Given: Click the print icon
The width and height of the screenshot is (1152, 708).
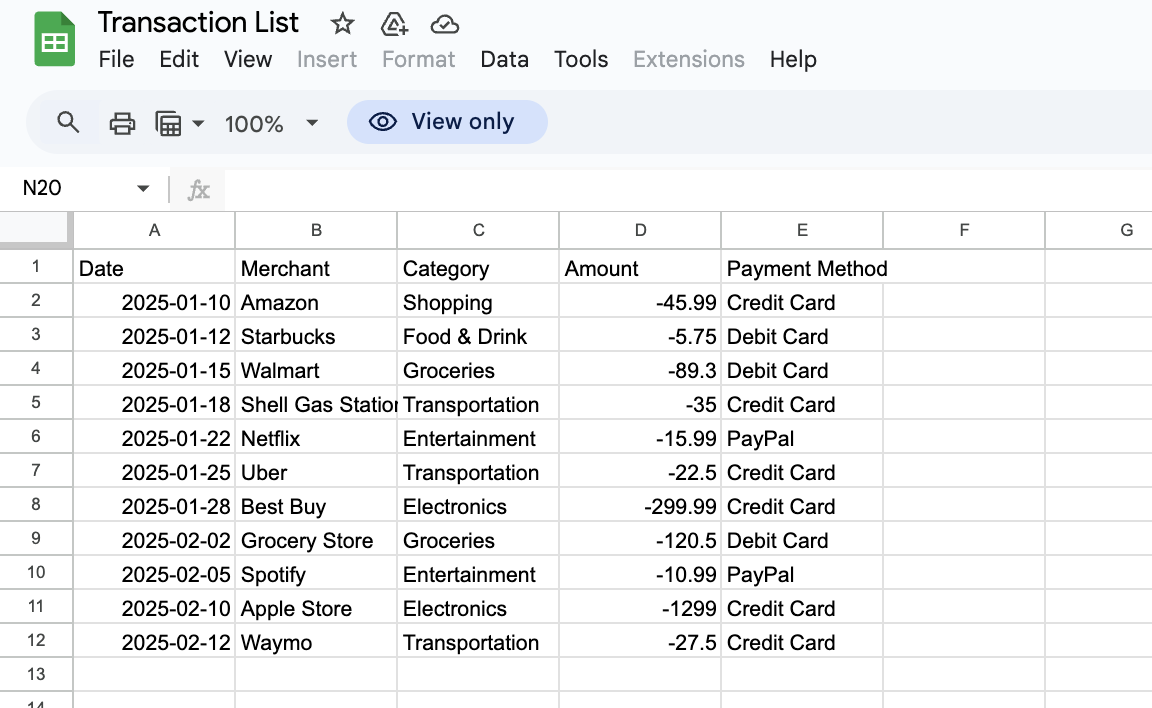Looking at the screenshot, I should [x=122, y=123].
